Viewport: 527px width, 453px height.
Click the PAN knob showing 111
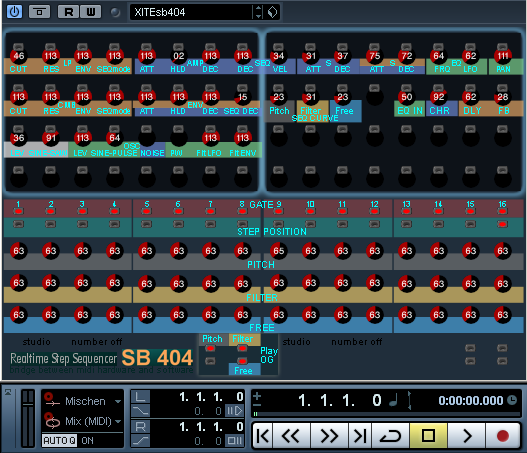[x=502, y=55]
